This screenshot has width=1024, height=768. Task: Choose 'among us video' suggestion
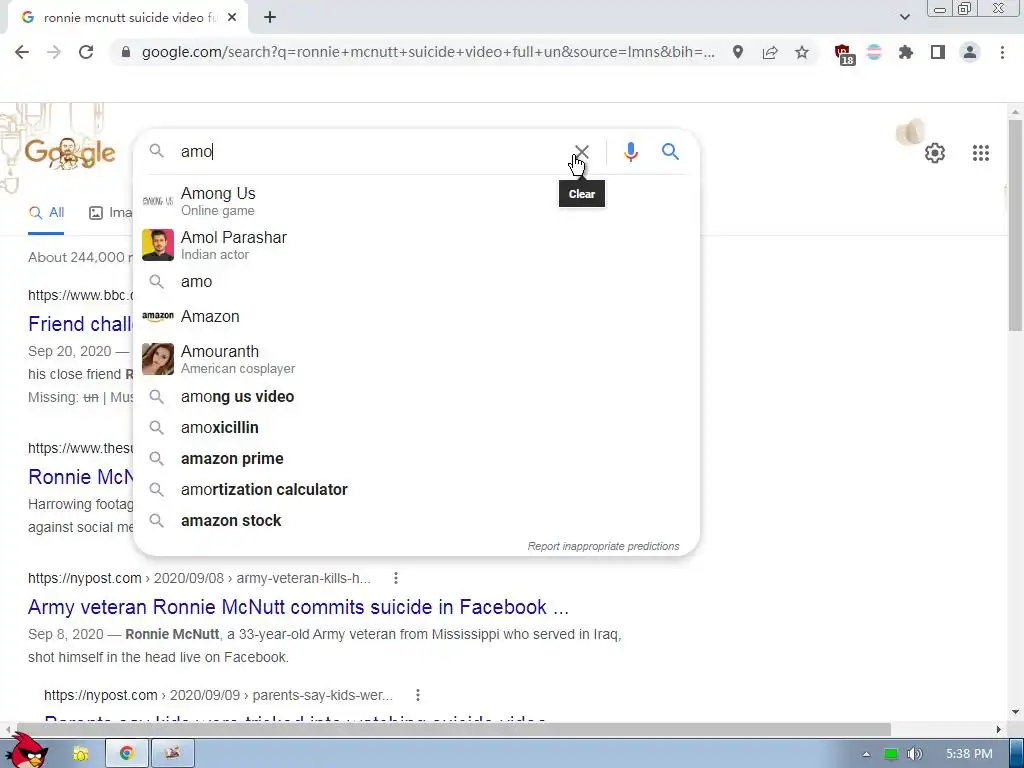pos(416,396)
